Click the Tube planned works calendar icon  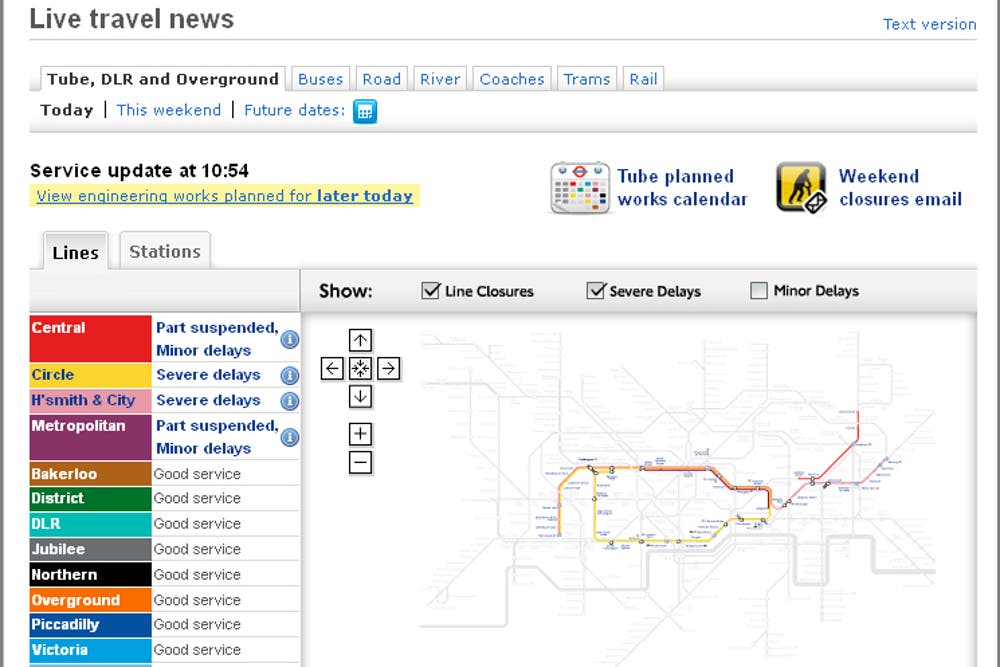580,187
